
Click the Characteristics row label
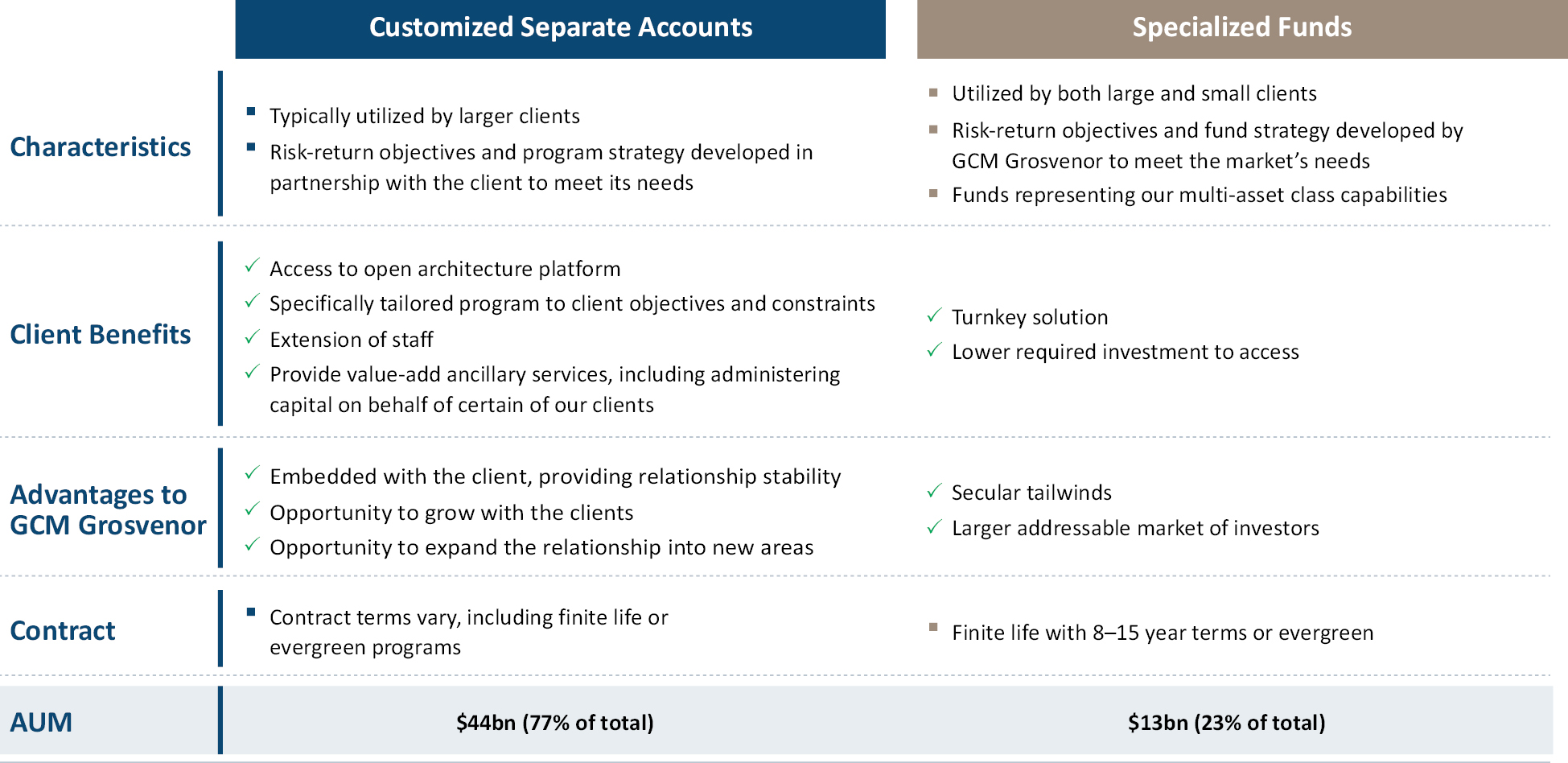point(101,146)
